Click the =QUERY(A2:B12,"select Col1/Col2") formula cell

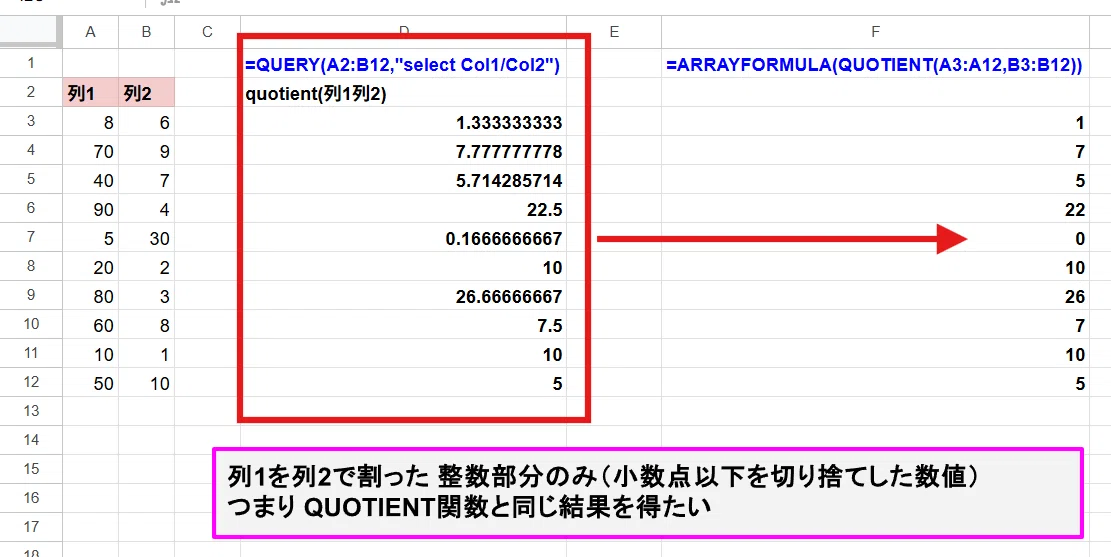point(403,63)
